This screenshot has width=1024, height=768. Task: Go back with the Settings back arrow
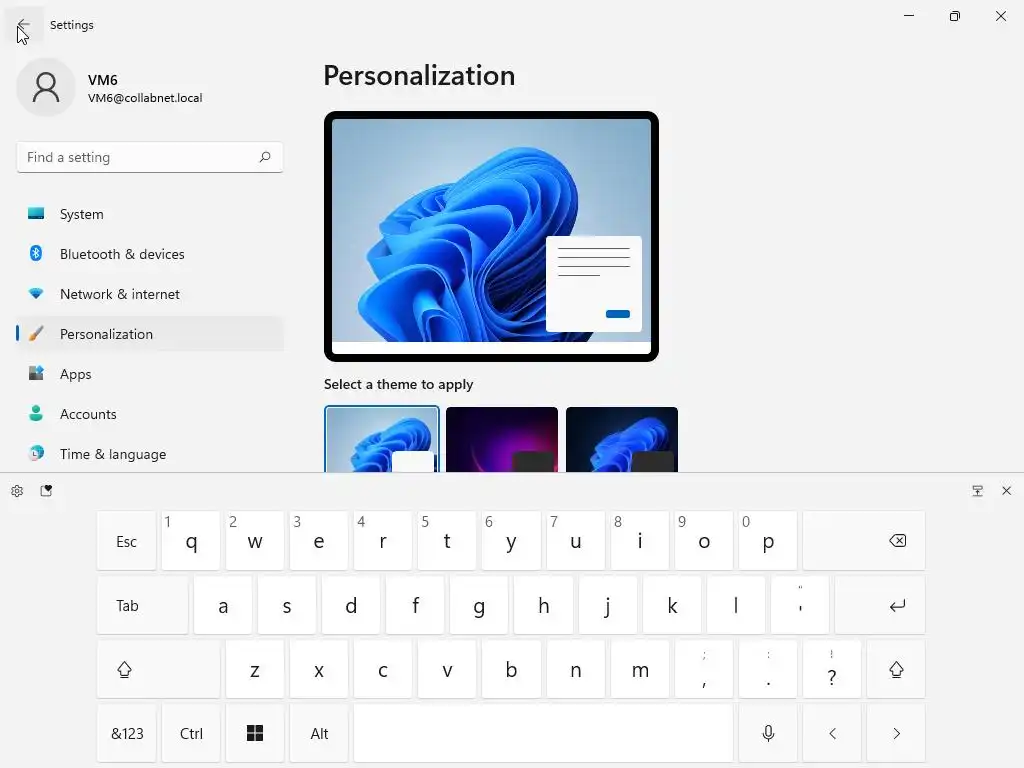[x=23, y=25]
